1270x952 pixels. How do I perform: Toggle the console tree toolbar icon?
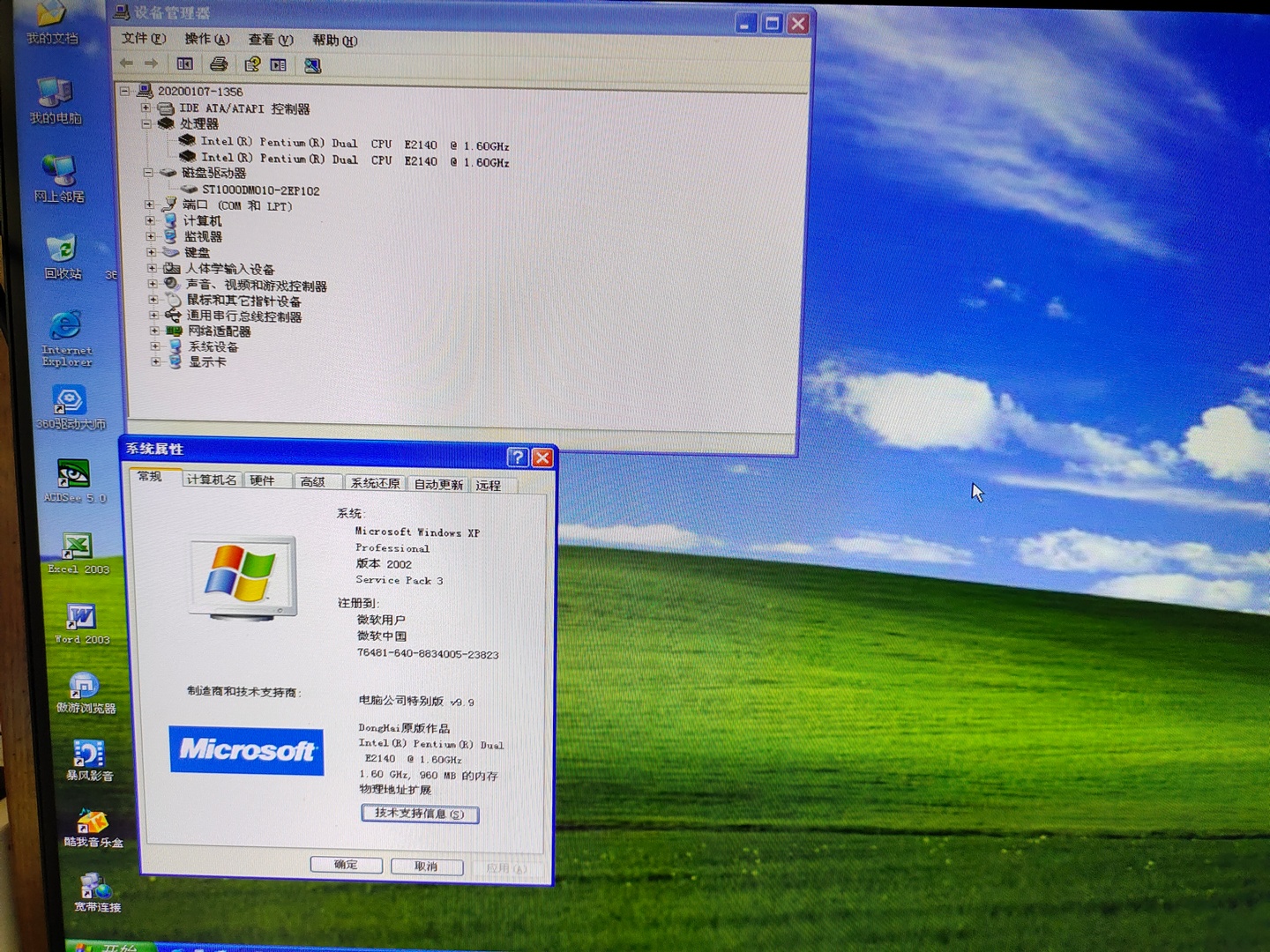pyautogui.click(x=184, y=63)
